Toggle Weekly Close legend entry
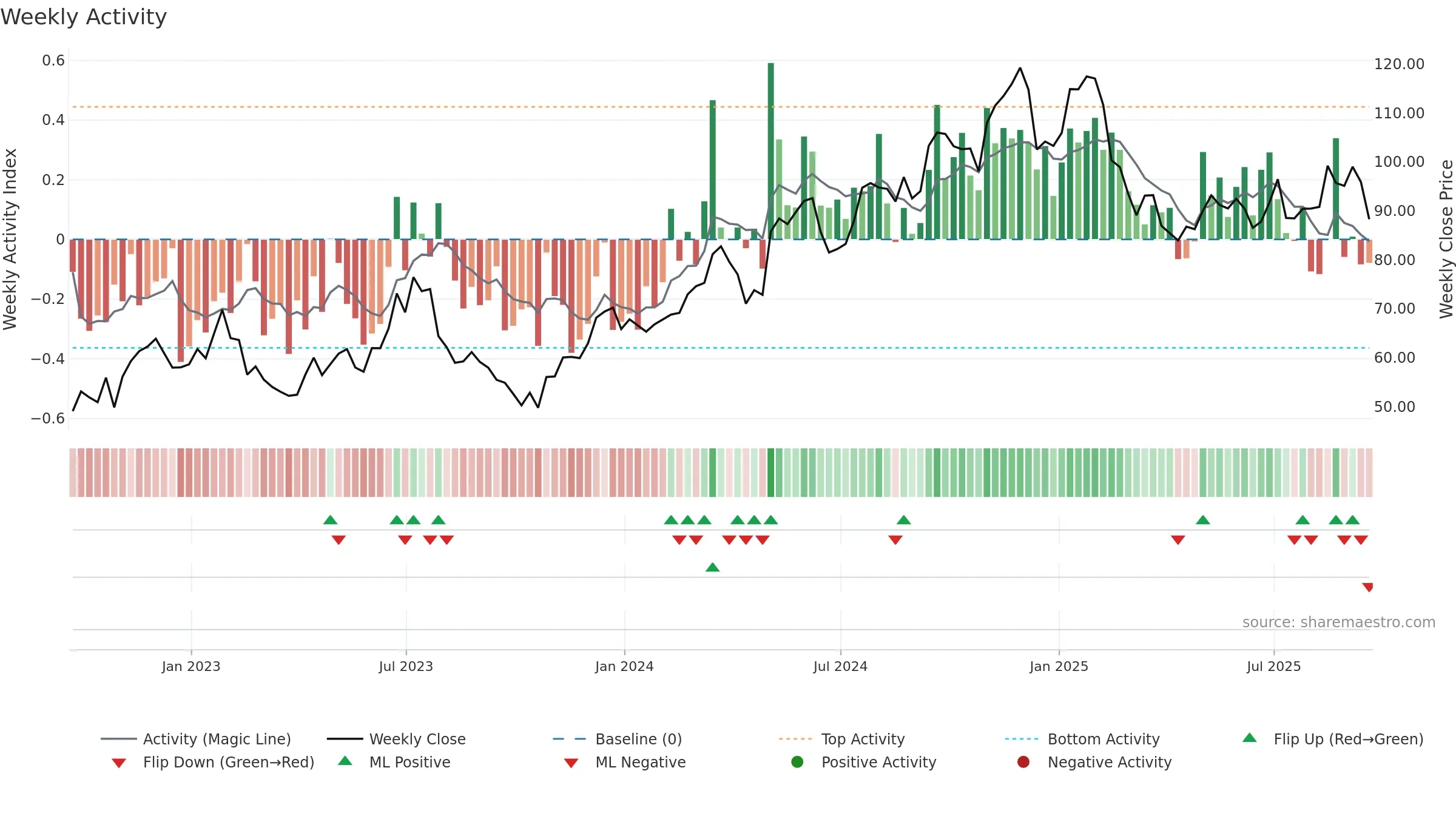 click(396, 739)
